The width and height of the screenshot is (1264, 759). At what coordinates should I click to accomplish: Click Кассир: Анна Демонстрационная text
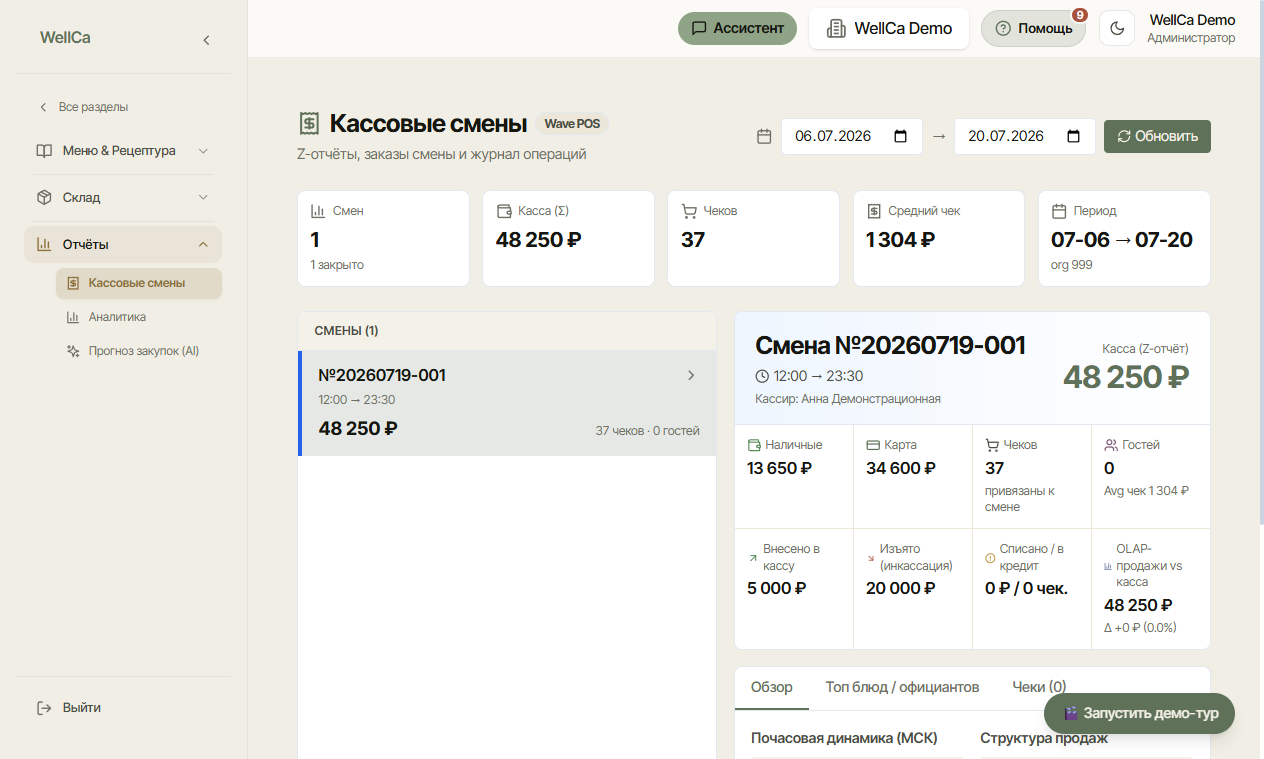[848, 398]
